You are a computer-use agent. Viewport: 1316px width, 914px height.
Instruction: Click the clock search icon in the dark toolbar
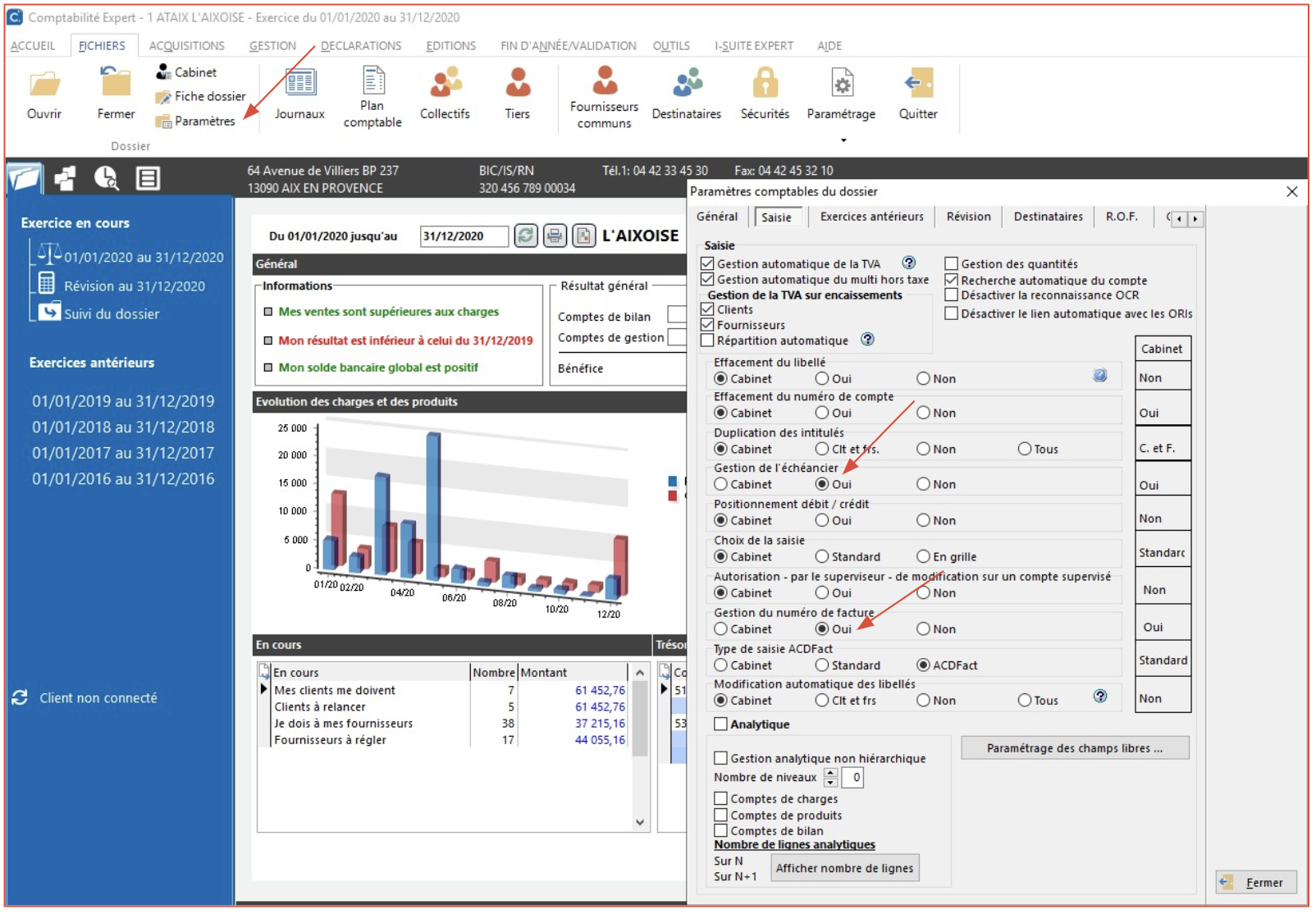(106, 177)
